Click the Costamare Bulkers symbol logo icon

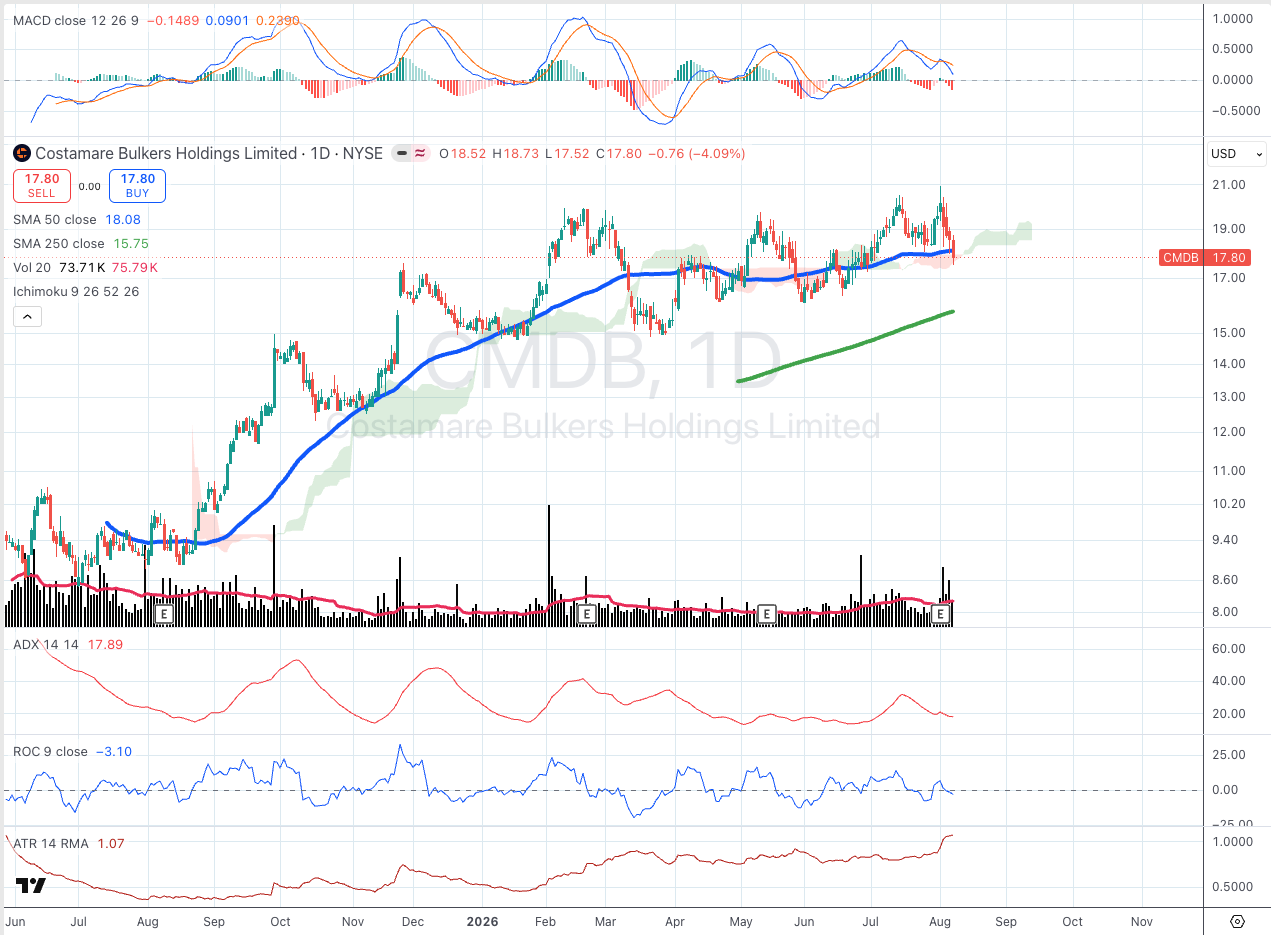pyautogui.click(x=21, y=153)
